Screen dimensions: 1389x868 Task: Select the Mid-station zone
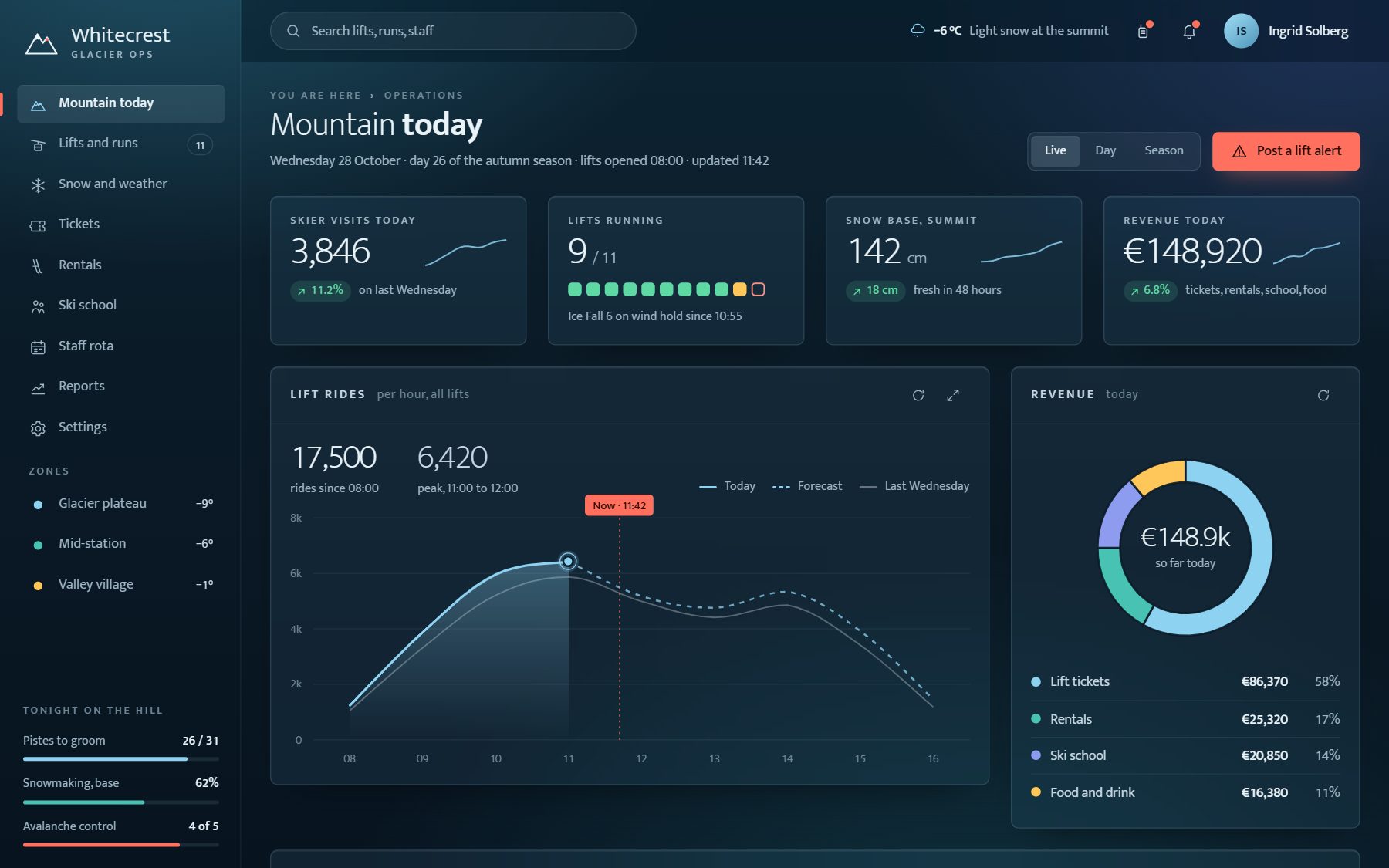pyautogui.click(x=121, y=544)
